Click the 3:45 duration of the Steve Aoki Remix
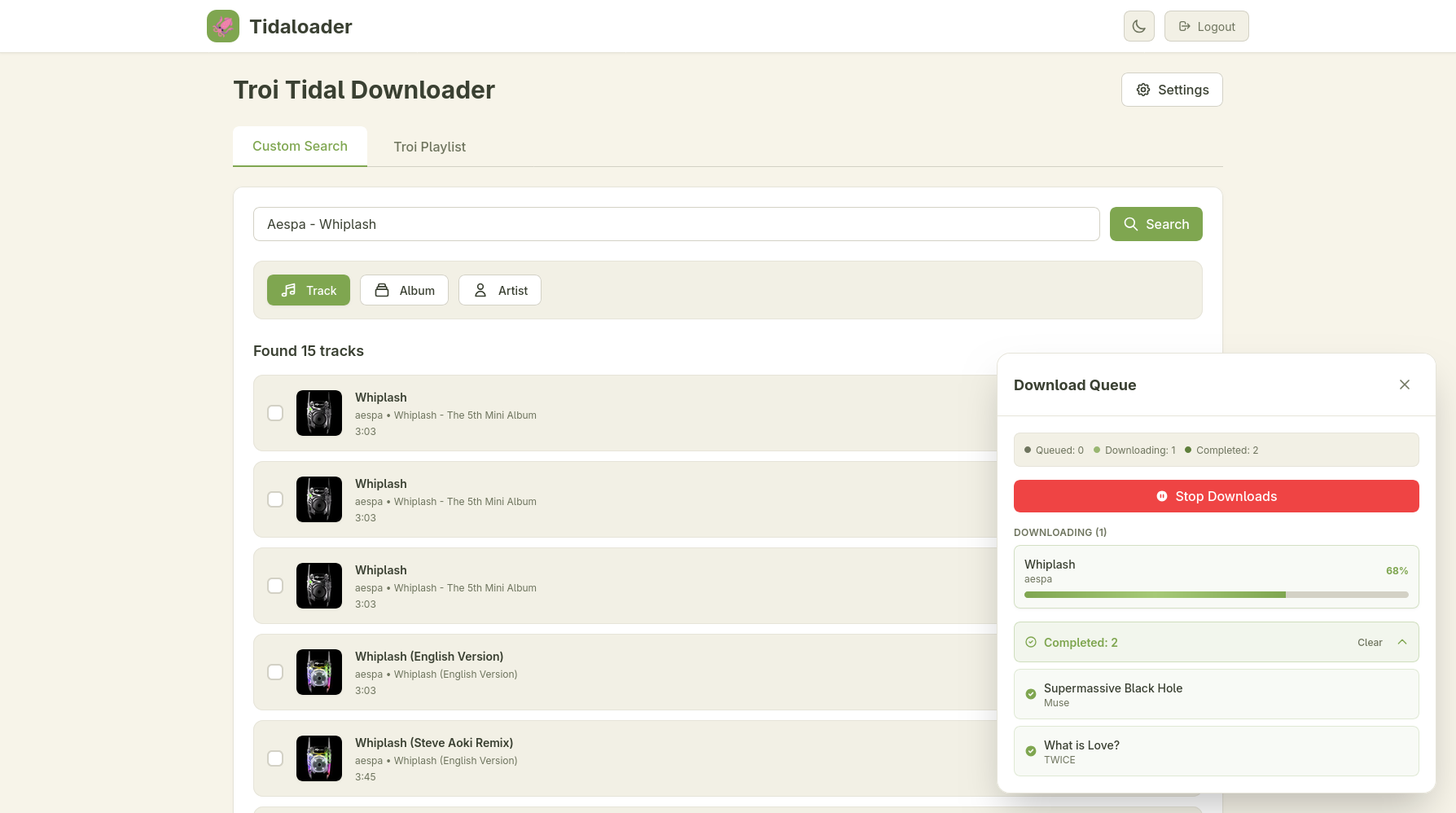 [x=366, y=777]
